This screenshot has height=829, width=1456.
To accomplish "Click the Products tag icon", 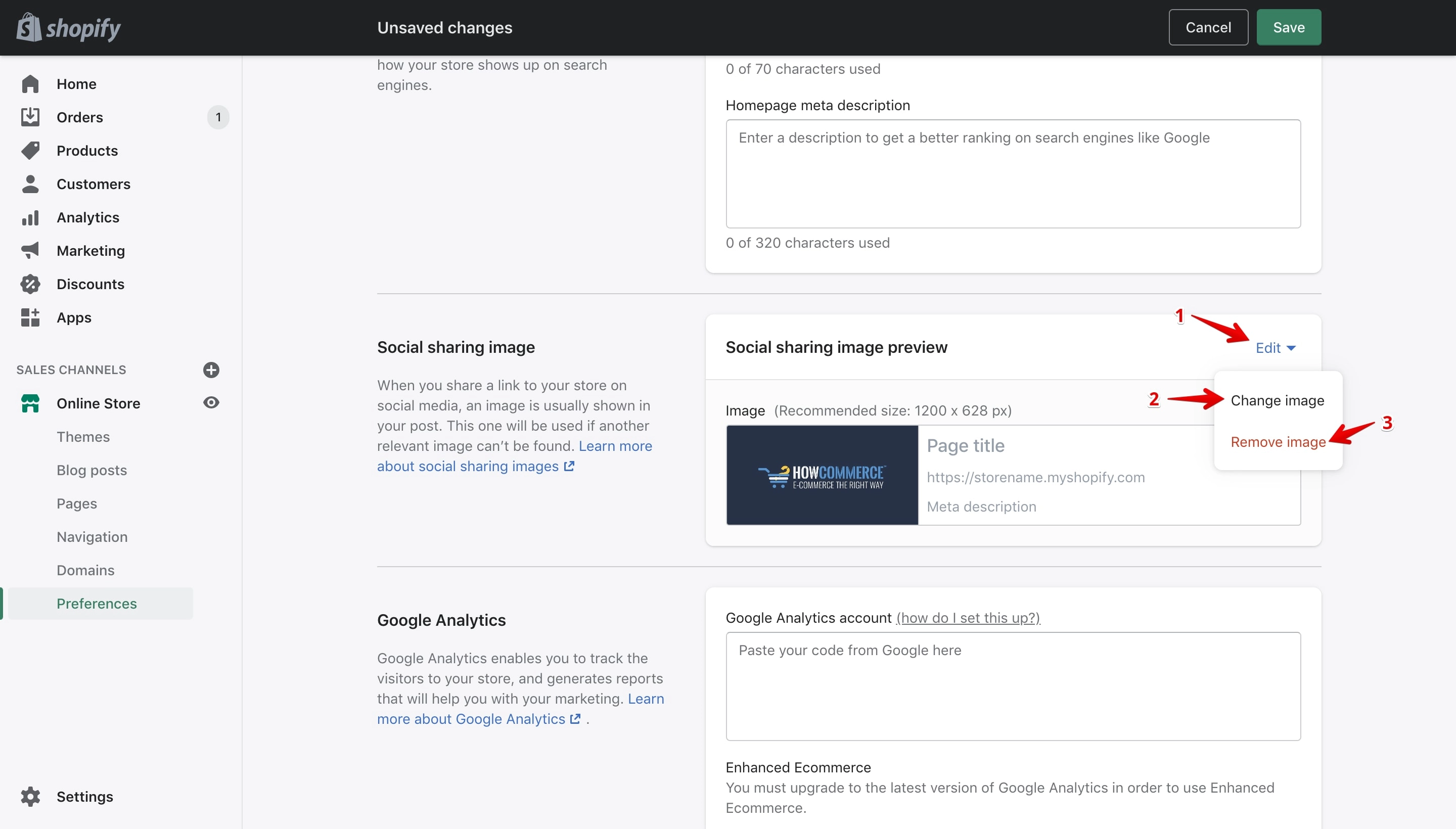I will pos(30,151).
